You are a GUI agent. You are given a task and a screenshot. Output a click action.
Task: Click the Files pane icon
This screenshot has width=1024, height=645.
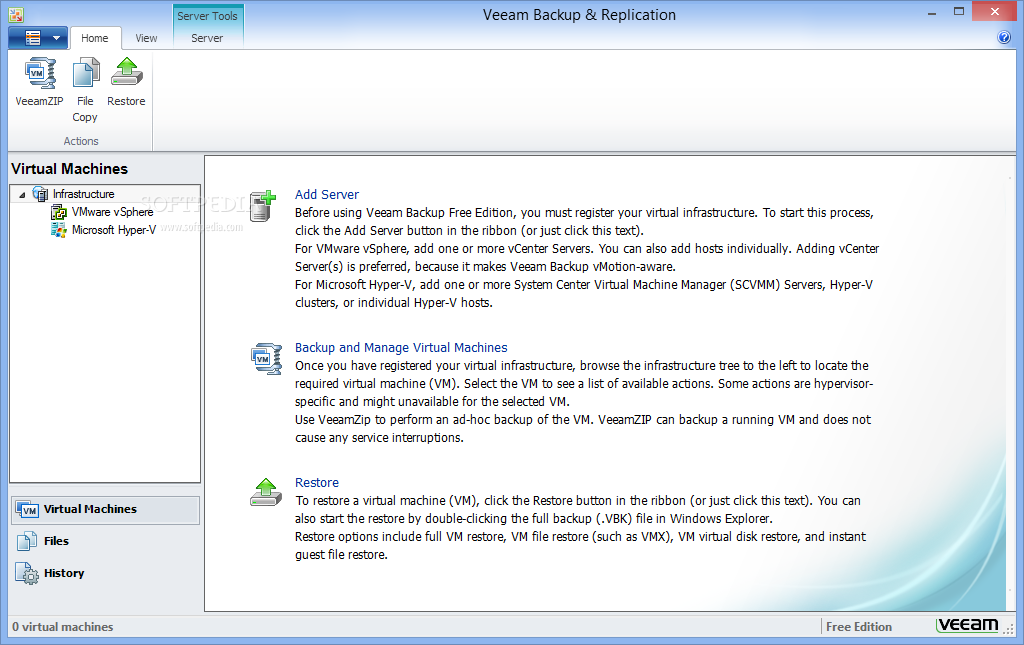tap(27, 541)
